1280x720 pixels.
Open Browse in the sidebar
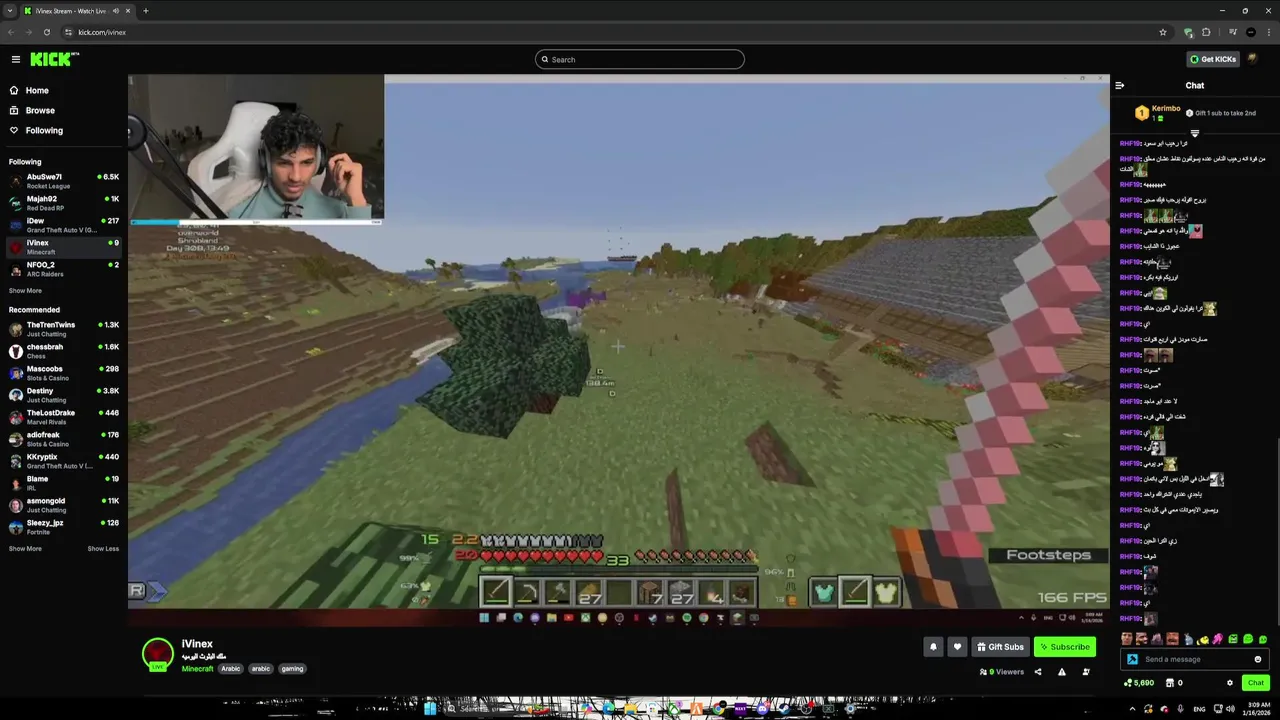click(x=40, y=110)
